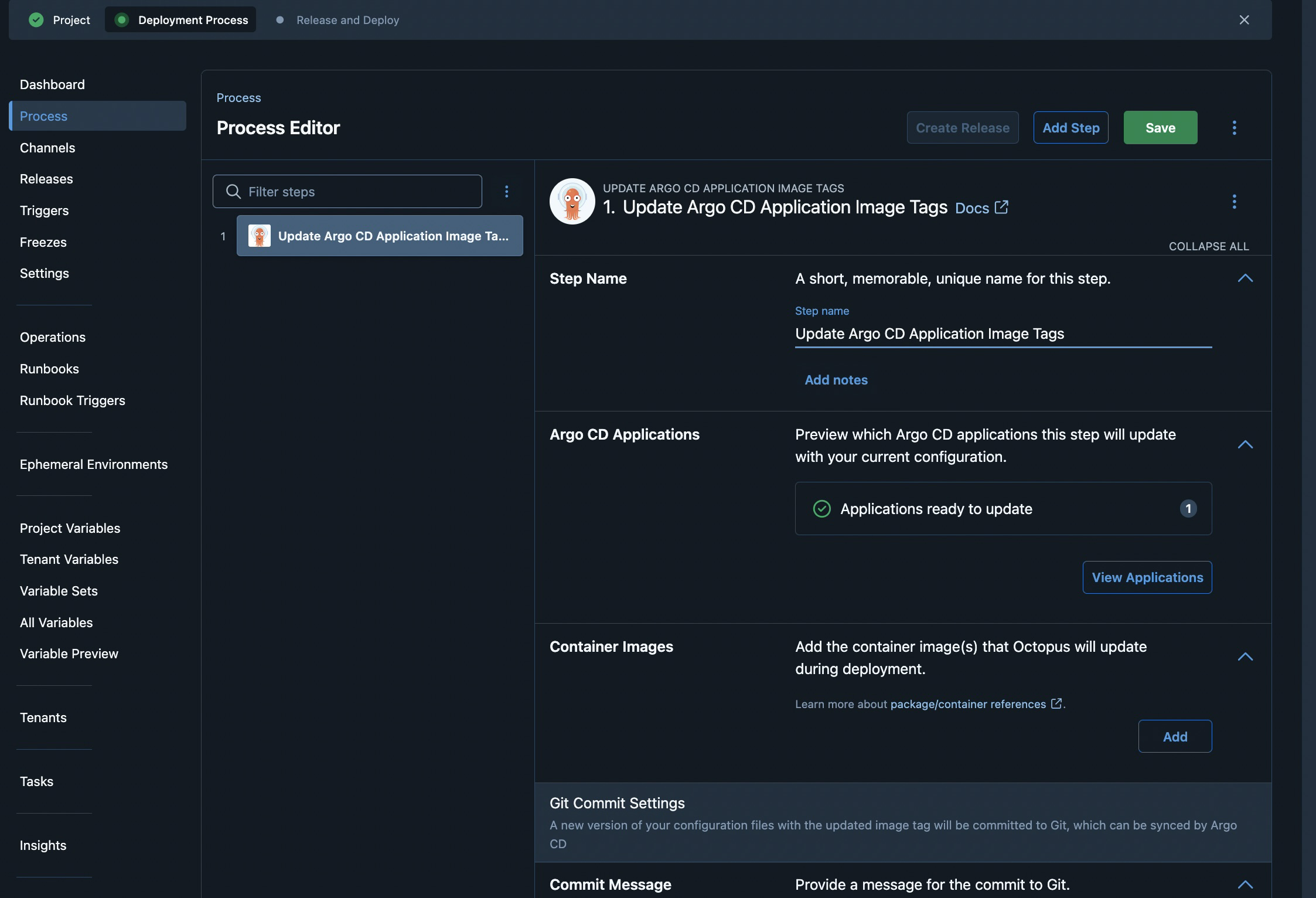The image size is (1316, 898).
Task: Click the applications count badge showing 1
Action: [x=1188, y=509]
